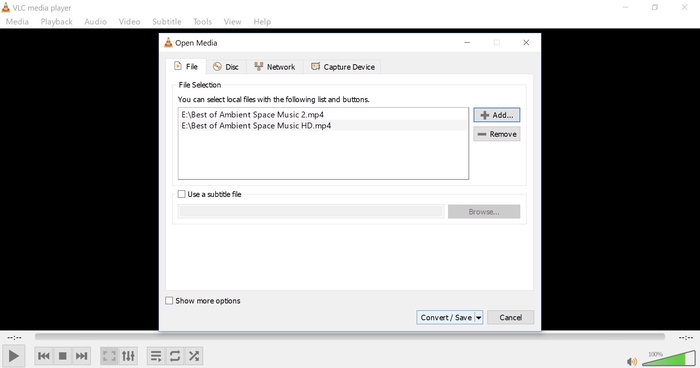The width and height of the screenshot is (700, 368).
Task: Click the playback seek bar
Action: pos(350,337)
